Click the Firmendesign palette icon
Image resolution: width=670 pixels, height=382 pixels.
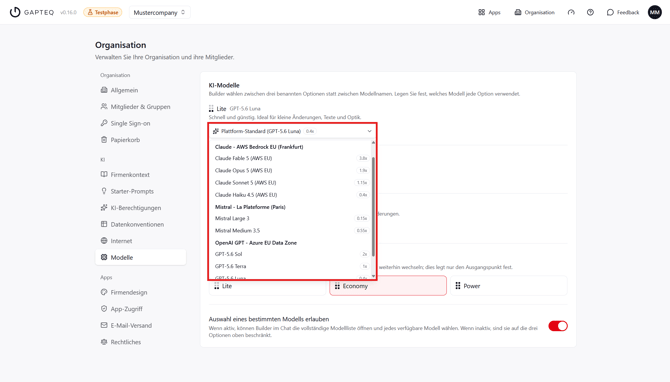[104, 292]
